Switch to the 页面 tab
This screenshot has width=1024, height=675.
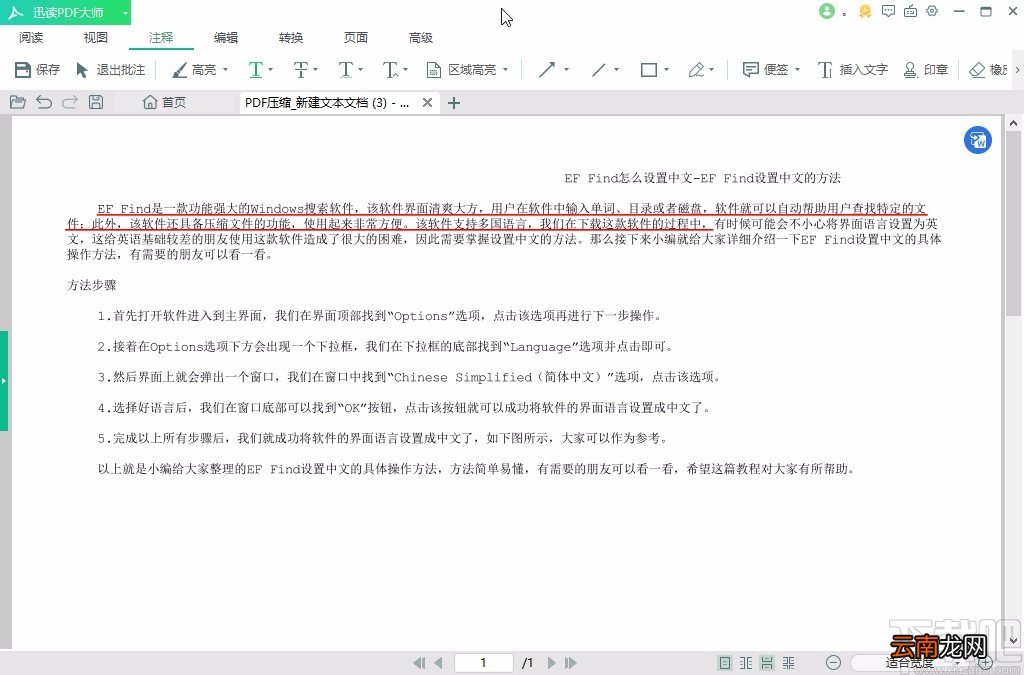tap(356, 37)
